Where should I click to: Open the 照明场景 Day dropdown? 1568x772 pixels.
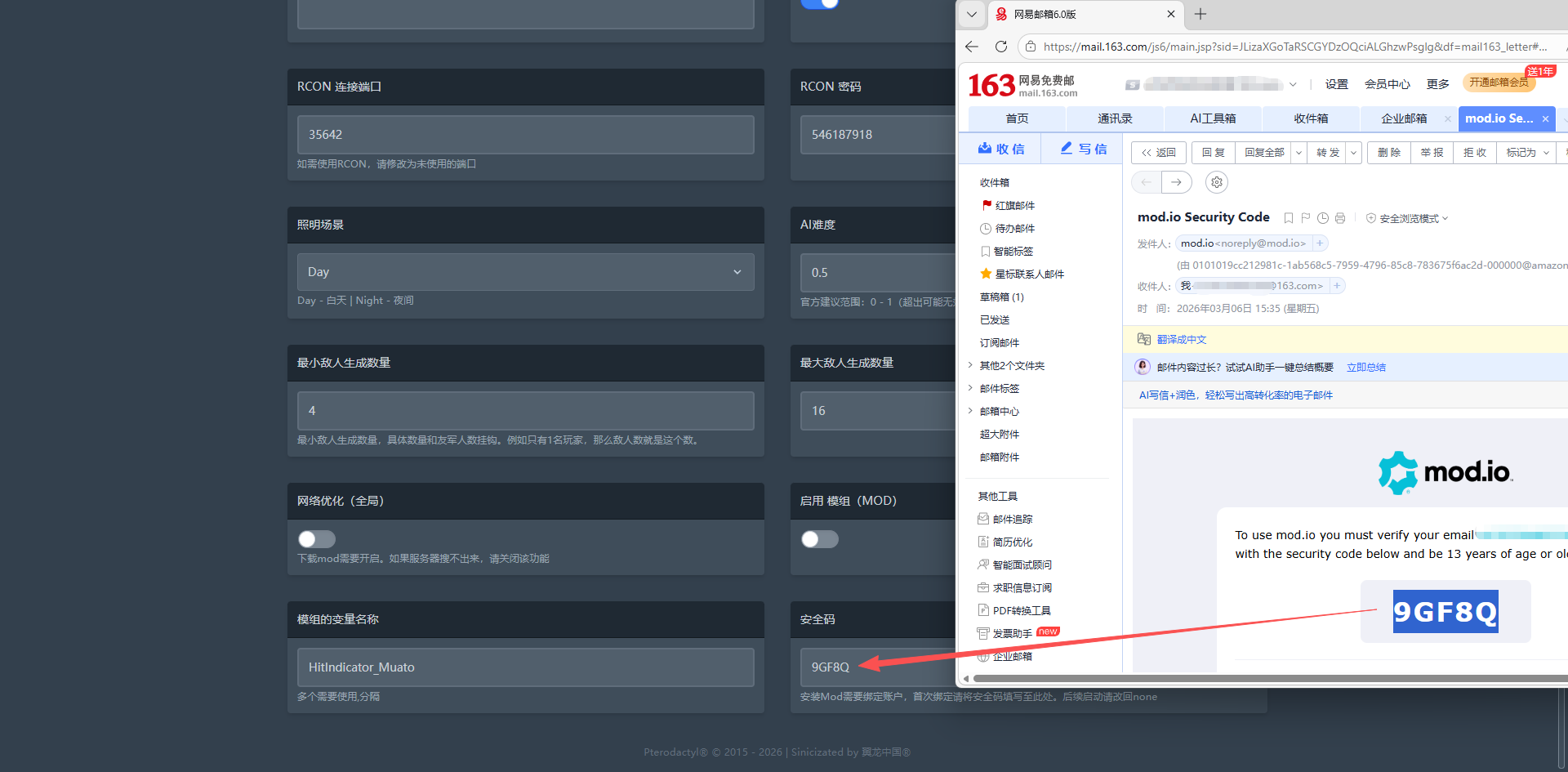(x=525, y=272)
